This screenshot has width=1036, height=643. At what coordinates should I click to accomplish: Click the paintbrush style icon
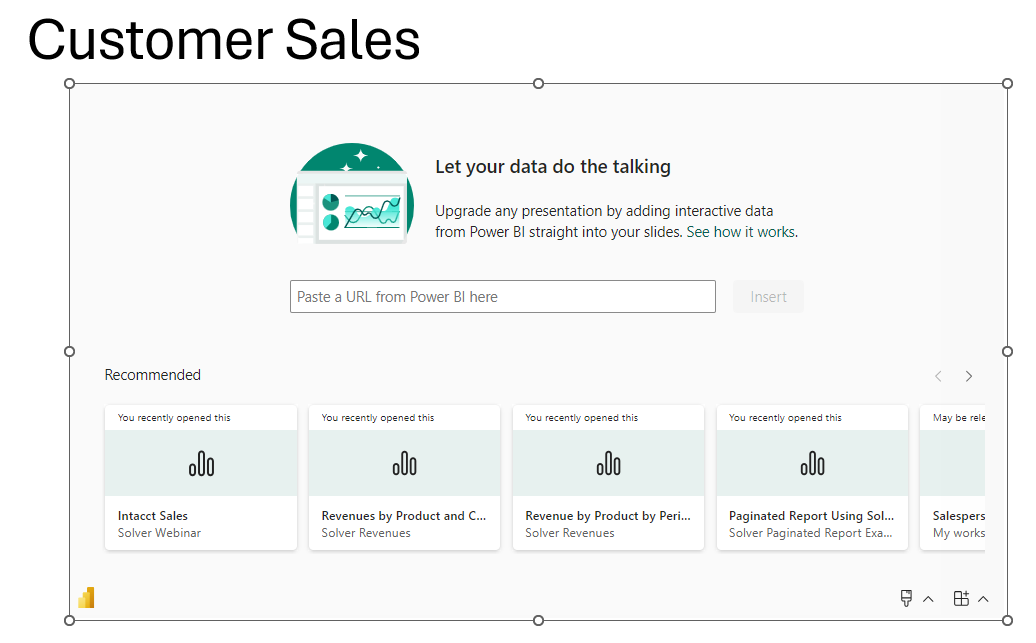(x=906, y=598)
